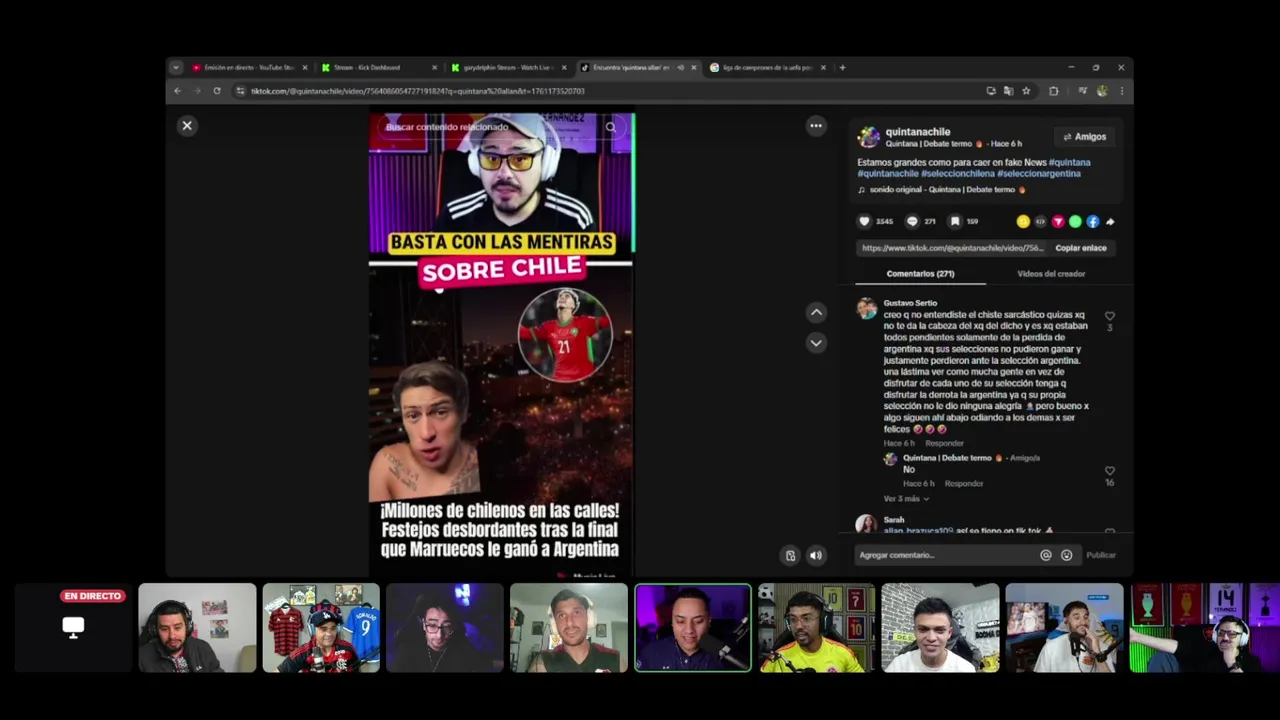
Task: Open the three-dots more options menu
Action: [x=816, y=126]
